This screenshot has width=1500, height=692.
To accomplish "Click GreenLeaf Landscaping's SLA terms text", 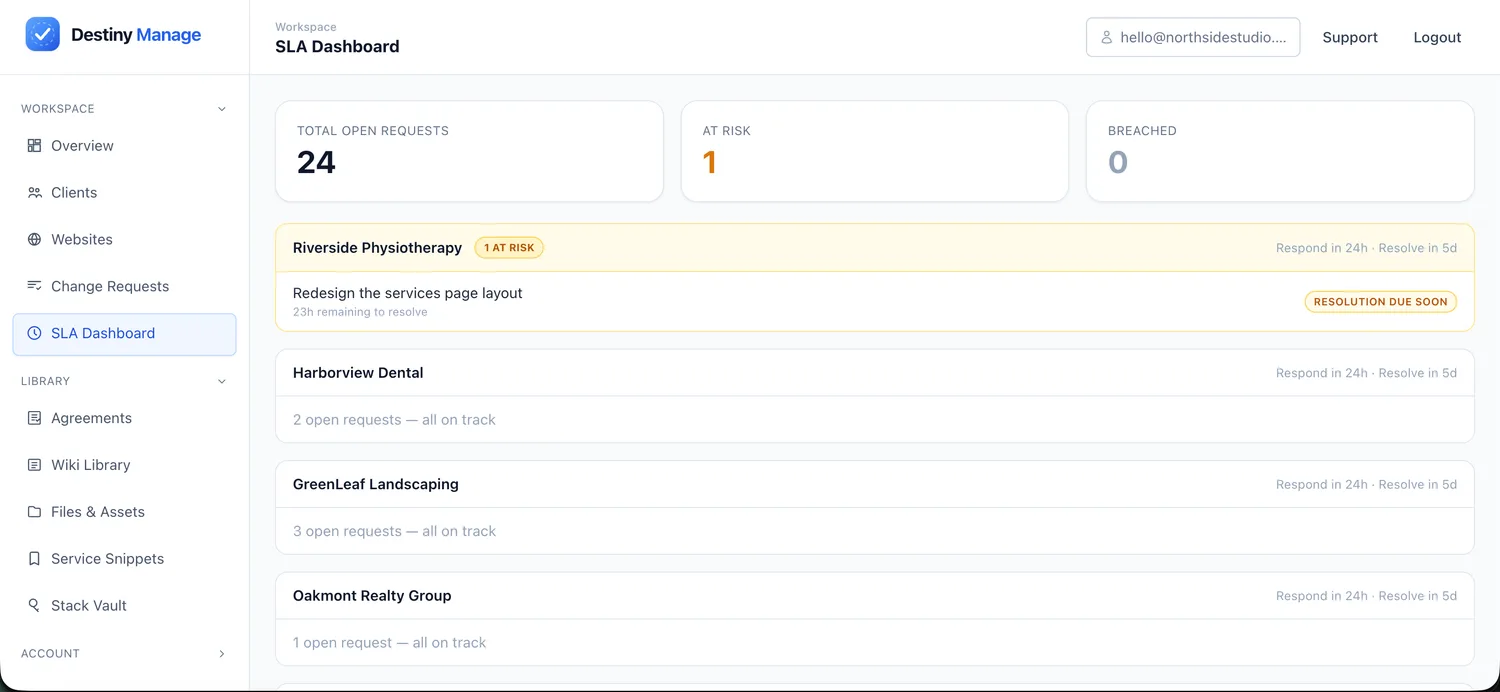I will click(x=1366, y=484).
